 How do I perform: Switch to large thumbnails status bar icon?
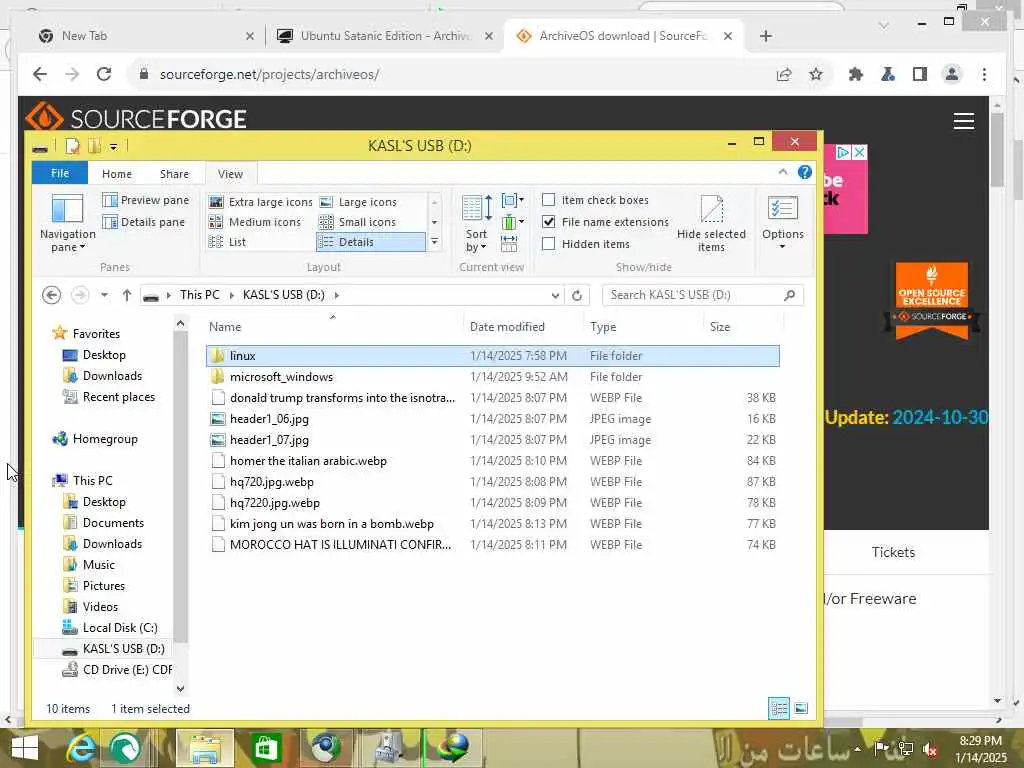click(x=801, y=708)
